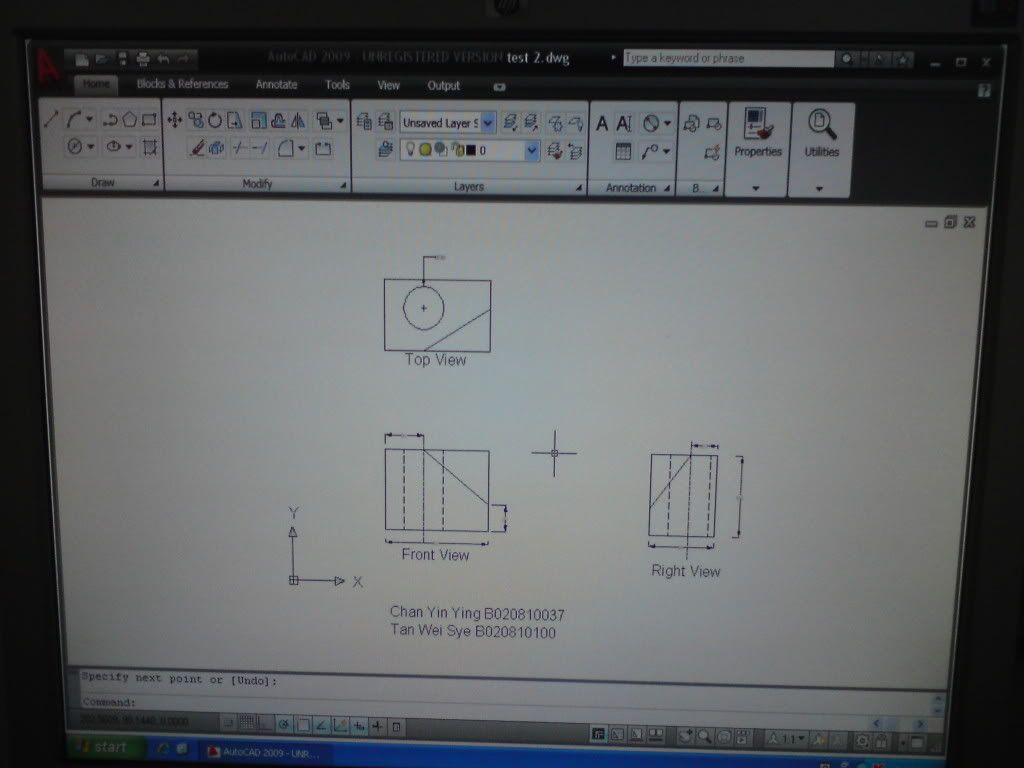The height and width of the screenshot is (768, 1024).
Task: Select the Move tool in Modify panel
Action: pyautogui.click(x=174, y=120)
